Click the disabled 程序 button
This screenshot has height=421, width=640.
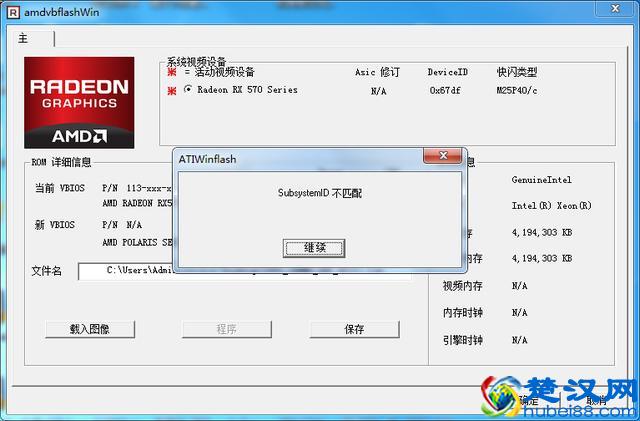click(x=227, y=329)
